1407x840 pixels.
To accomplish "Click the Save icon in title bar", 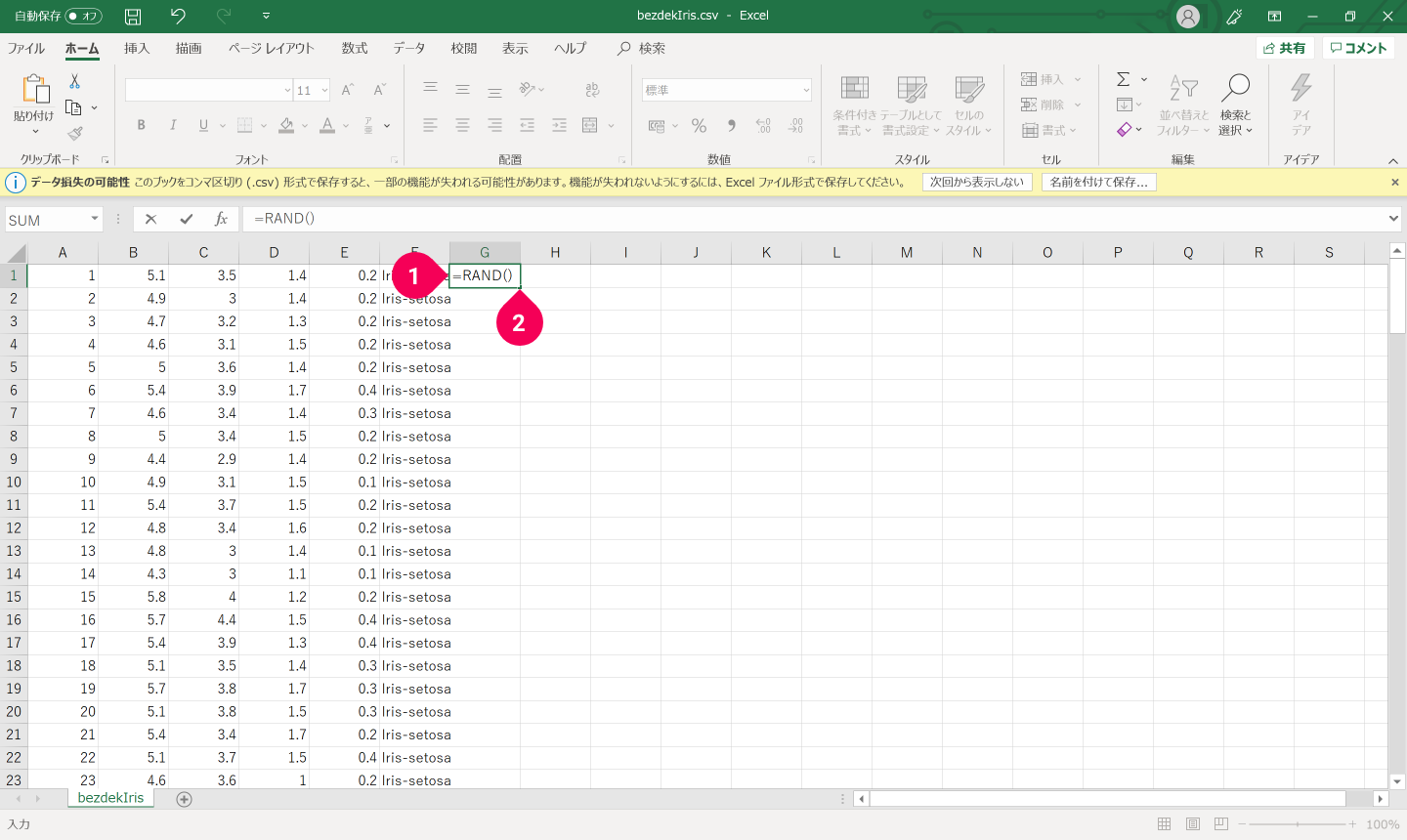I will [133, 16].
